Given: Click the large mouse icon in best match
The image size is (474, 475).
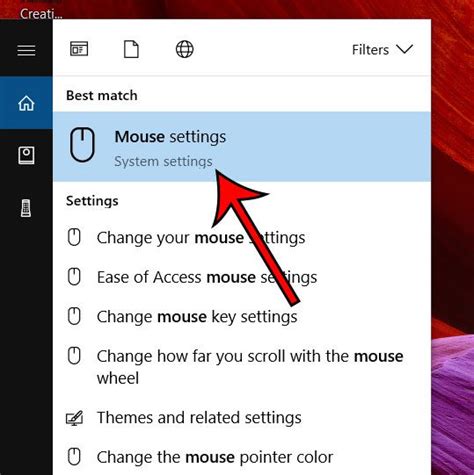Looking at the screenshot, I should coord(82,145).
